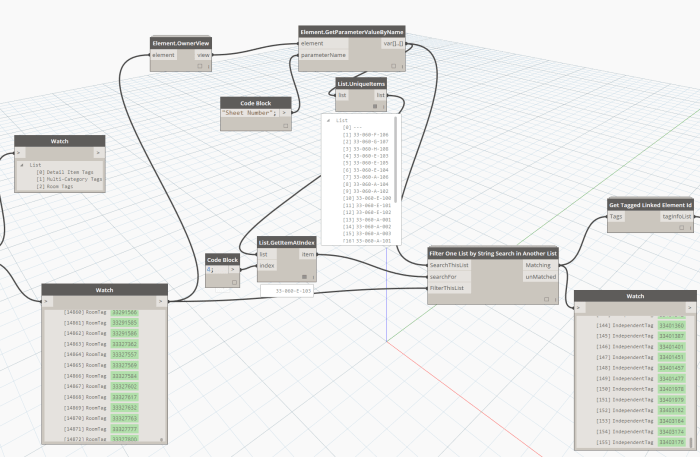Collapse the List.UniqueItems preview list arrow

[329, 120]
